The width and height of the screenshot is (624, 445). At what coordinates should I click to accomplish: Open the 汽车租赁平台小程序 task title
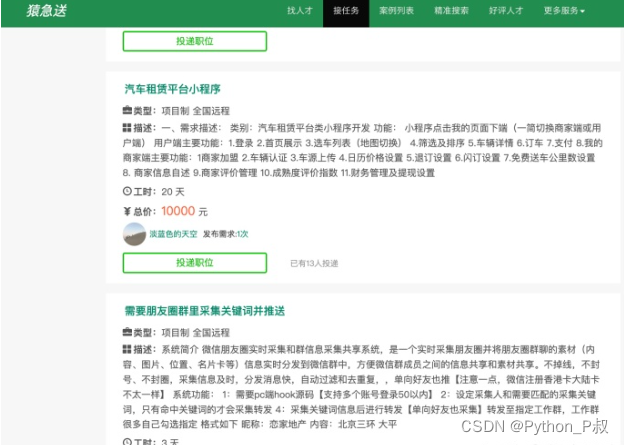click(172, 89)
